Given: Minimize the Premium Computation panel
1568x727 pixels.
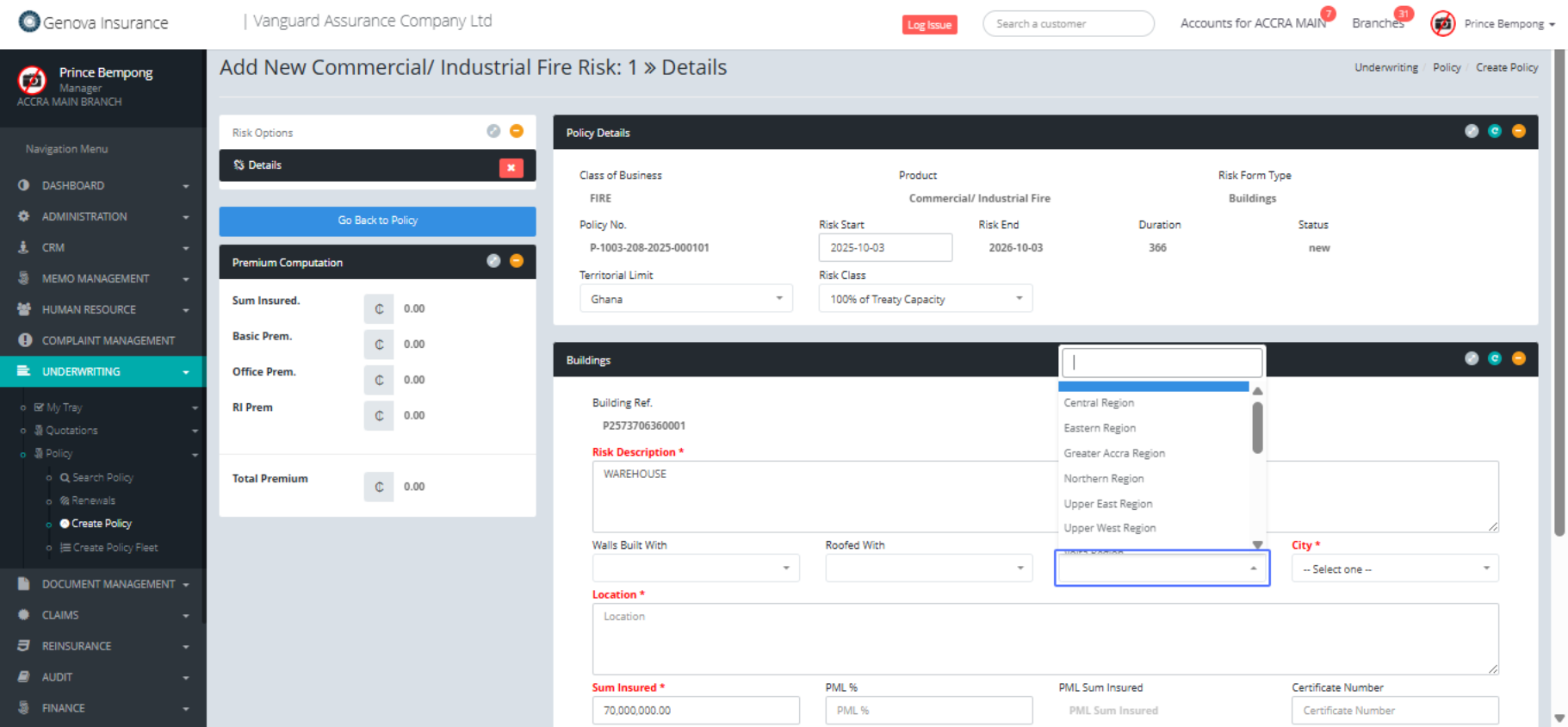Looking at the screenshot, I should pos(517,261).
